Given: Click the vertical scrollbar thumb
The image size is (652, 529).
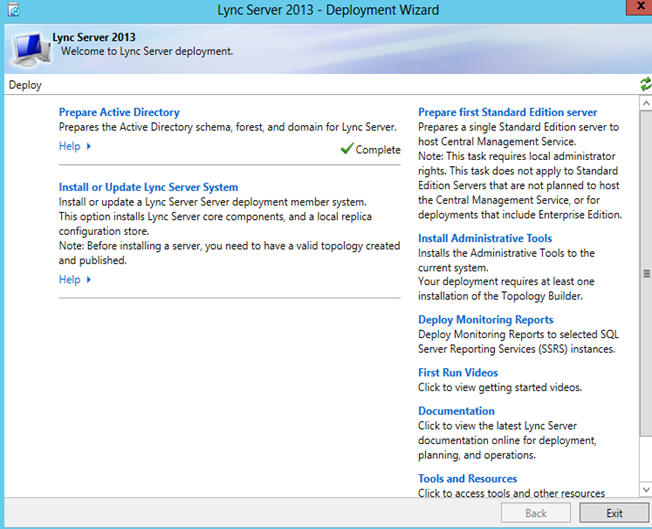Looking at the screenshot, I should click(646, 273).
